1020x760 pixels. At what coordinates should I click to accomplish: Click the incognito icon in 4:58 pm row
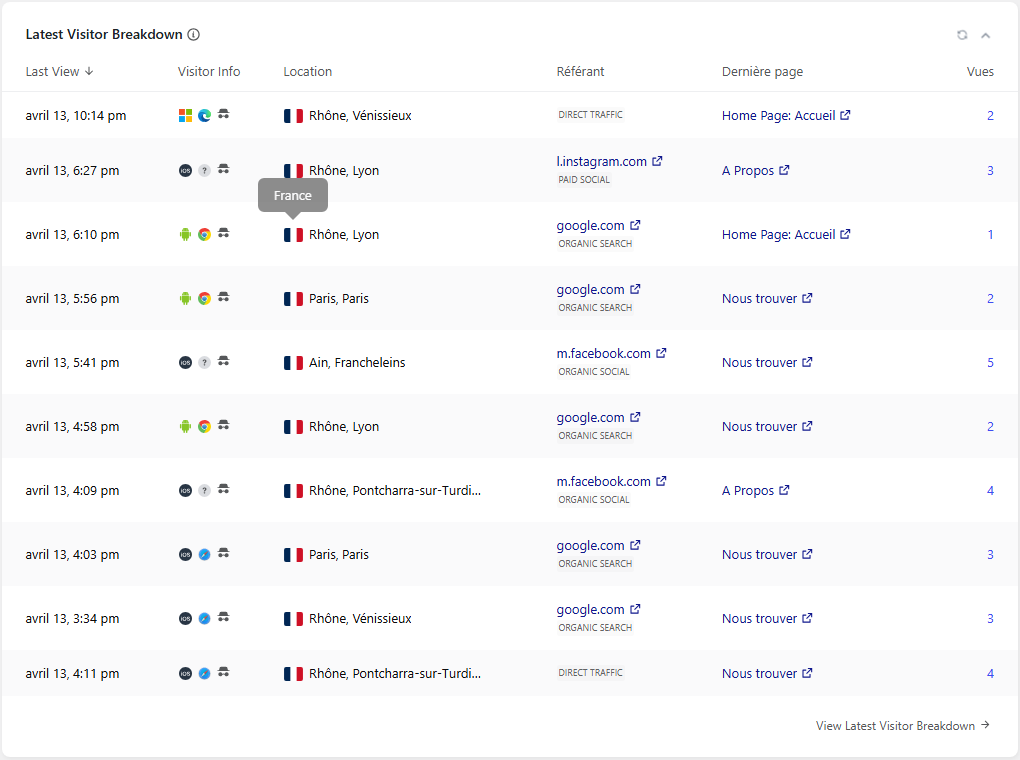(224, 427)
